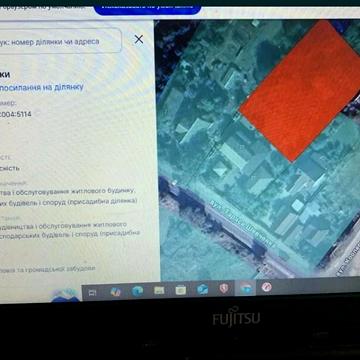This screenshot has width=360, height=360.
Task: Open the blue app icon left of the shield
Action: click(202, 289)
